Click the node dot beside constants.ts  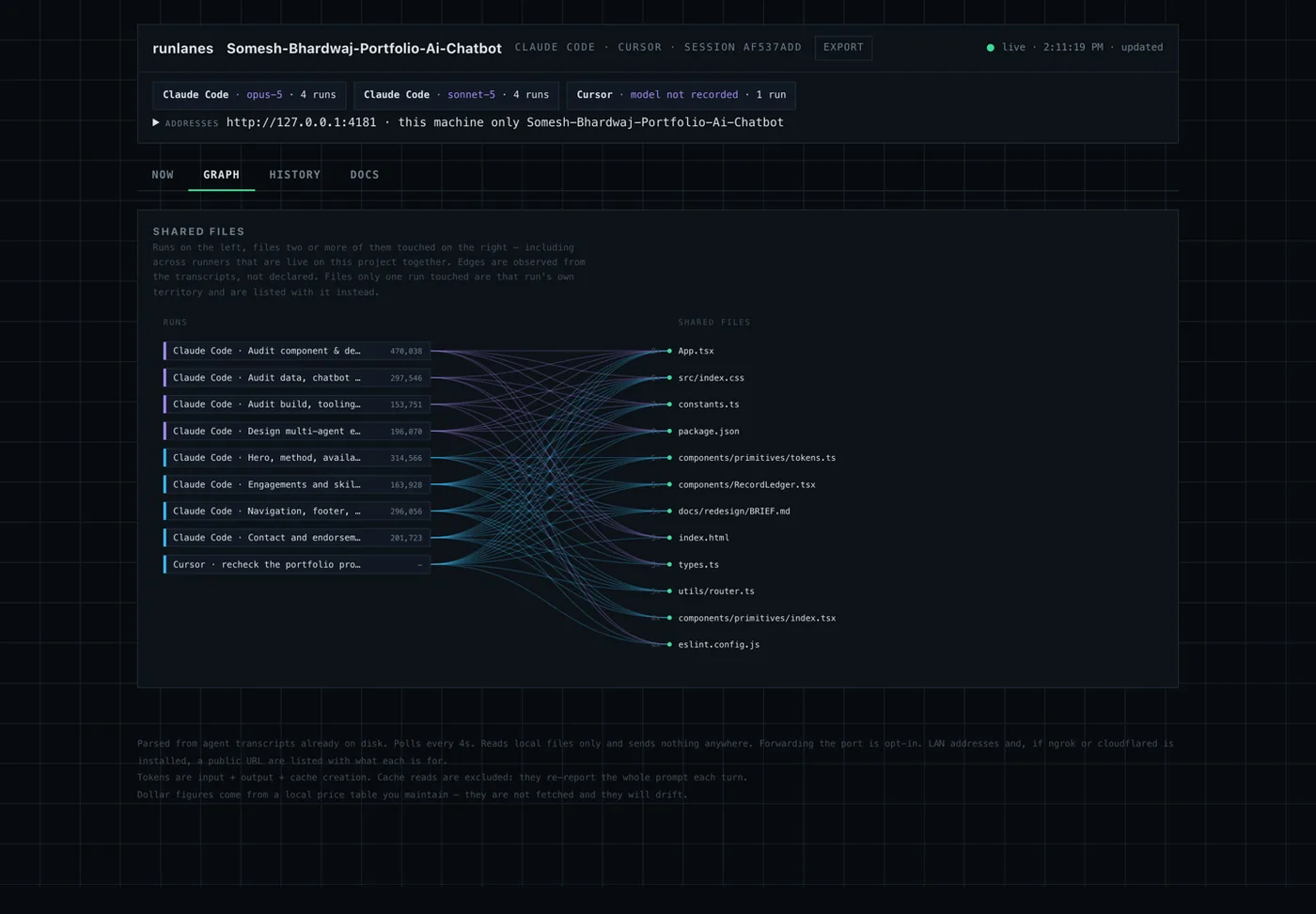coord(669,404)
